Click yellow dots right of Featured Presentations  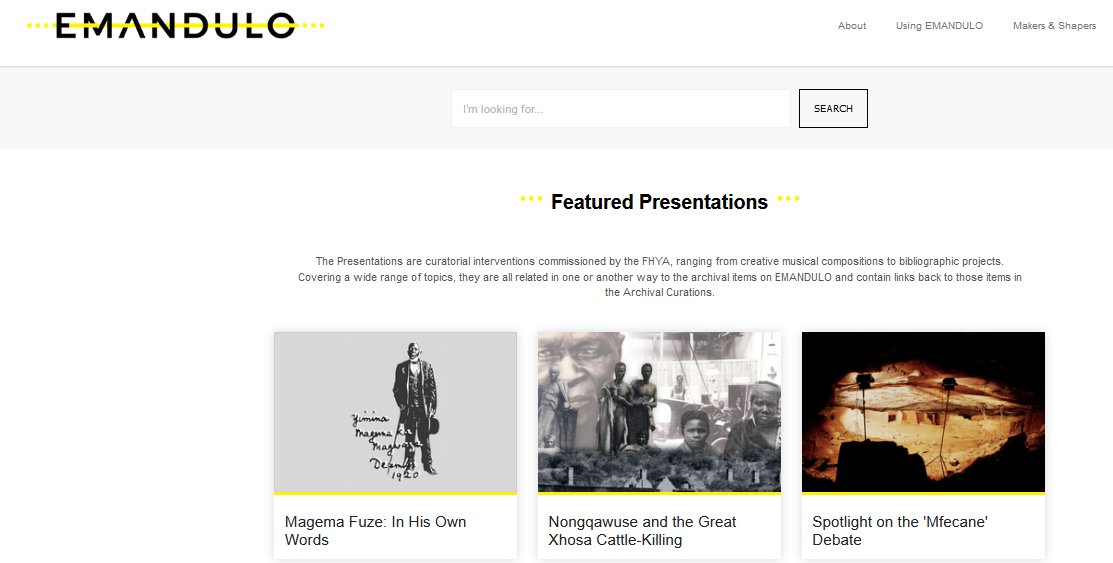click(788, 200)
